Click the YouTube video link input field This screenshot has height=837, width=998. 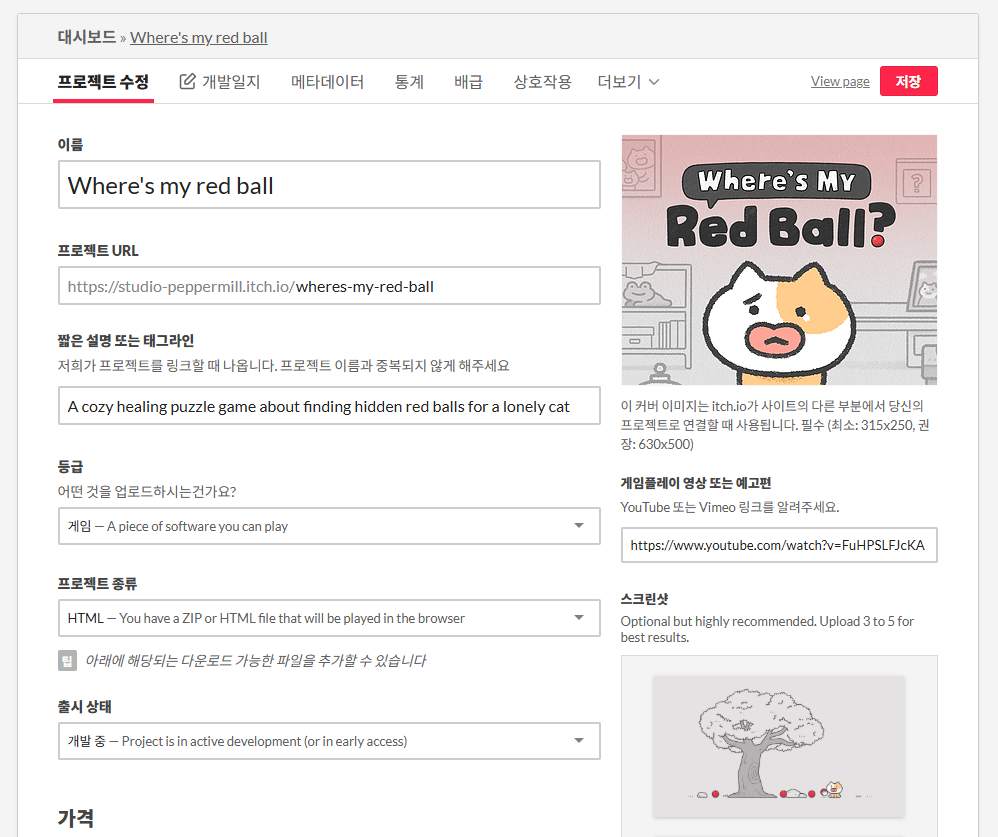779,545
